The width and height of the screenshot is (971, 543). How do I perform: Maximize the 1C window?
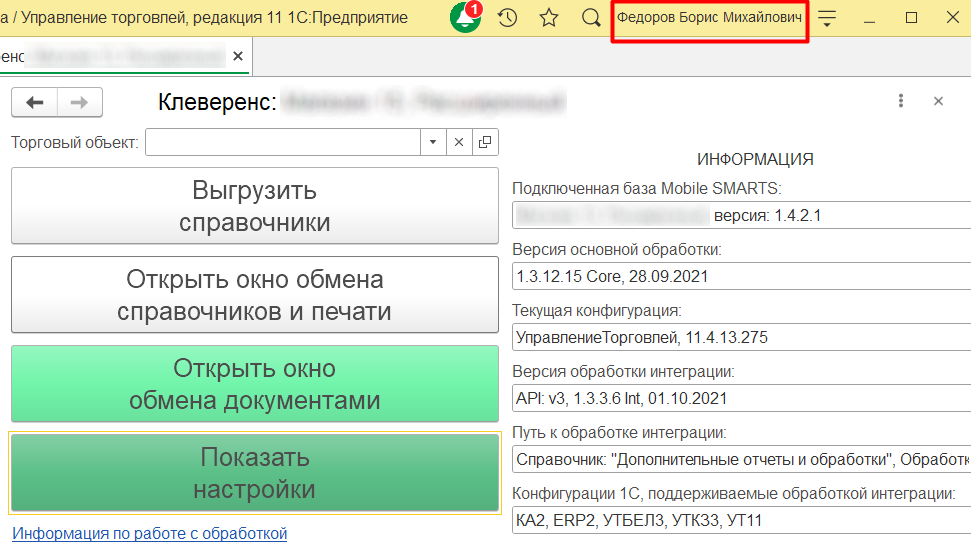(911, 18)
